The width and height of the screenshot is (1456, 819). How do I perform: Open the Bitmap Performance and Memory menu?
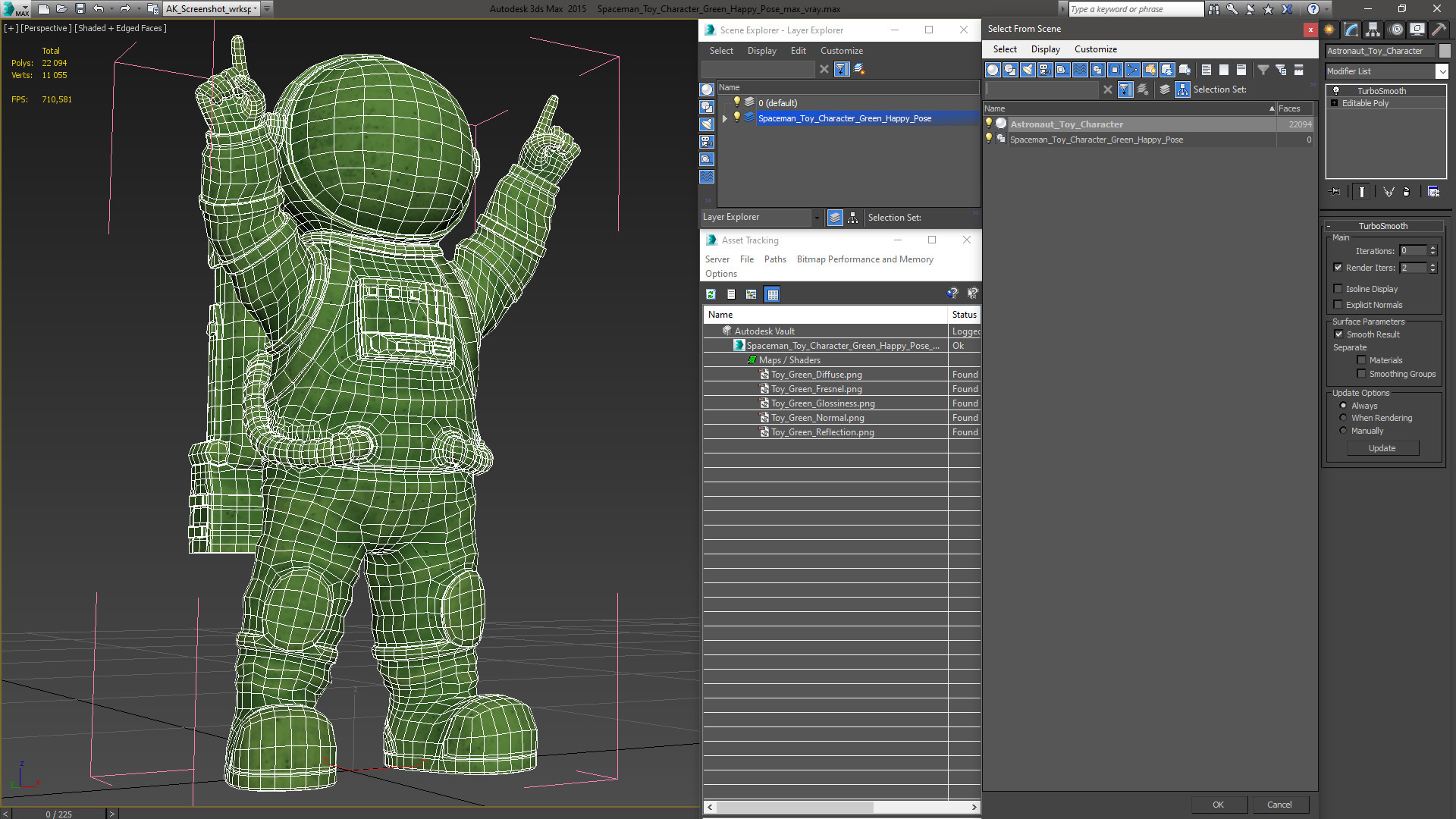coord(863,259)
